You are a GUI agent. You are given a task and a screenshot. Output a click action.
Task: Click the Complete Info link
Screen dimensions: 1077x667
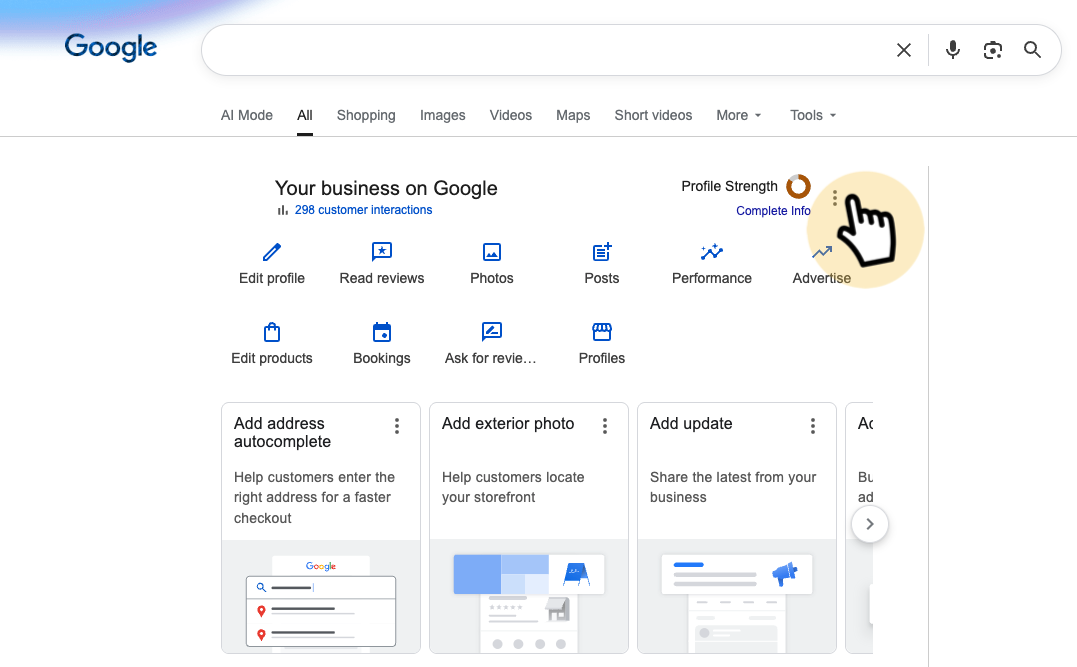[x=773, y=211]
